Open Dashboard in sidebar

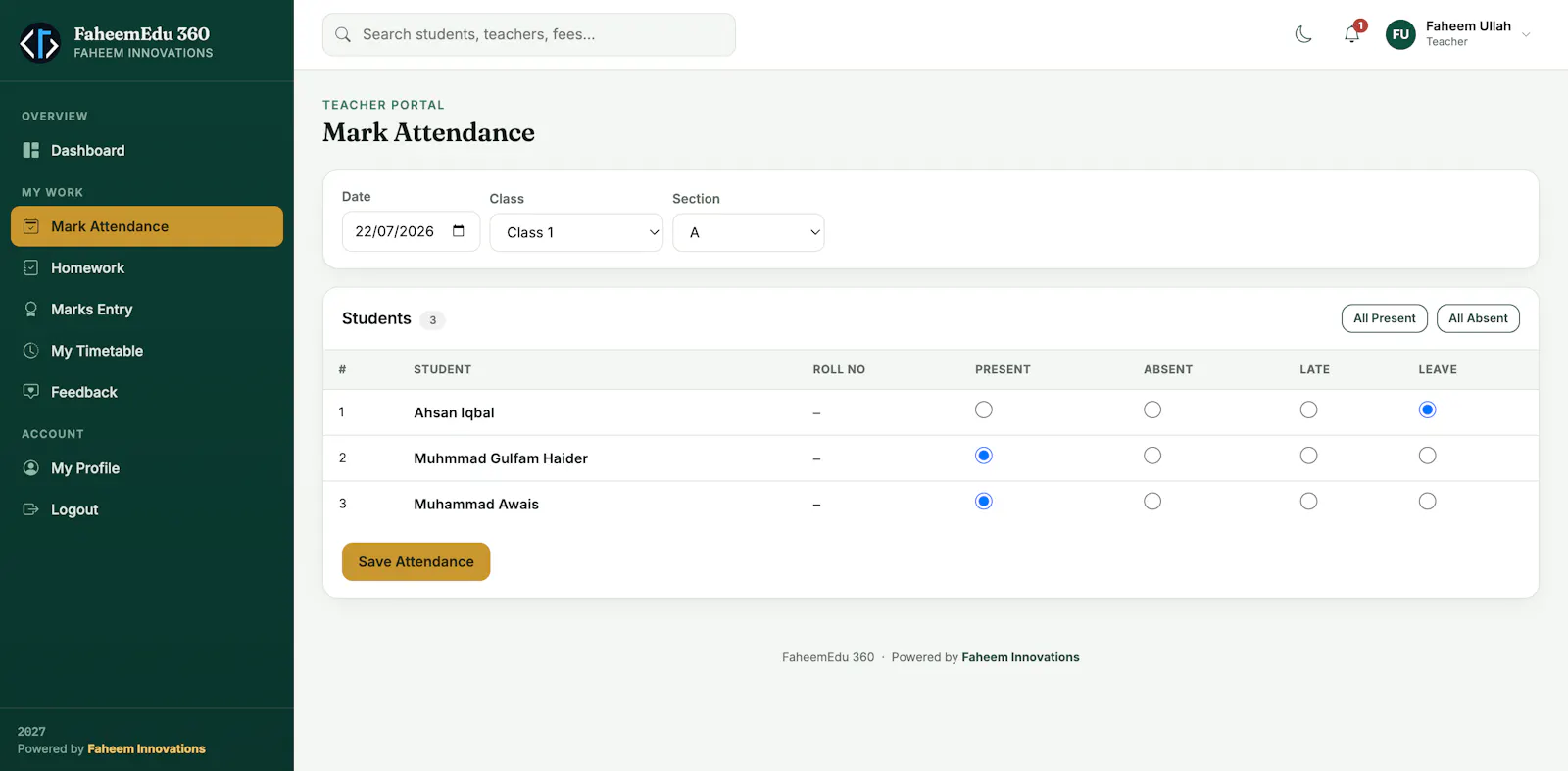tap(147, 150)
